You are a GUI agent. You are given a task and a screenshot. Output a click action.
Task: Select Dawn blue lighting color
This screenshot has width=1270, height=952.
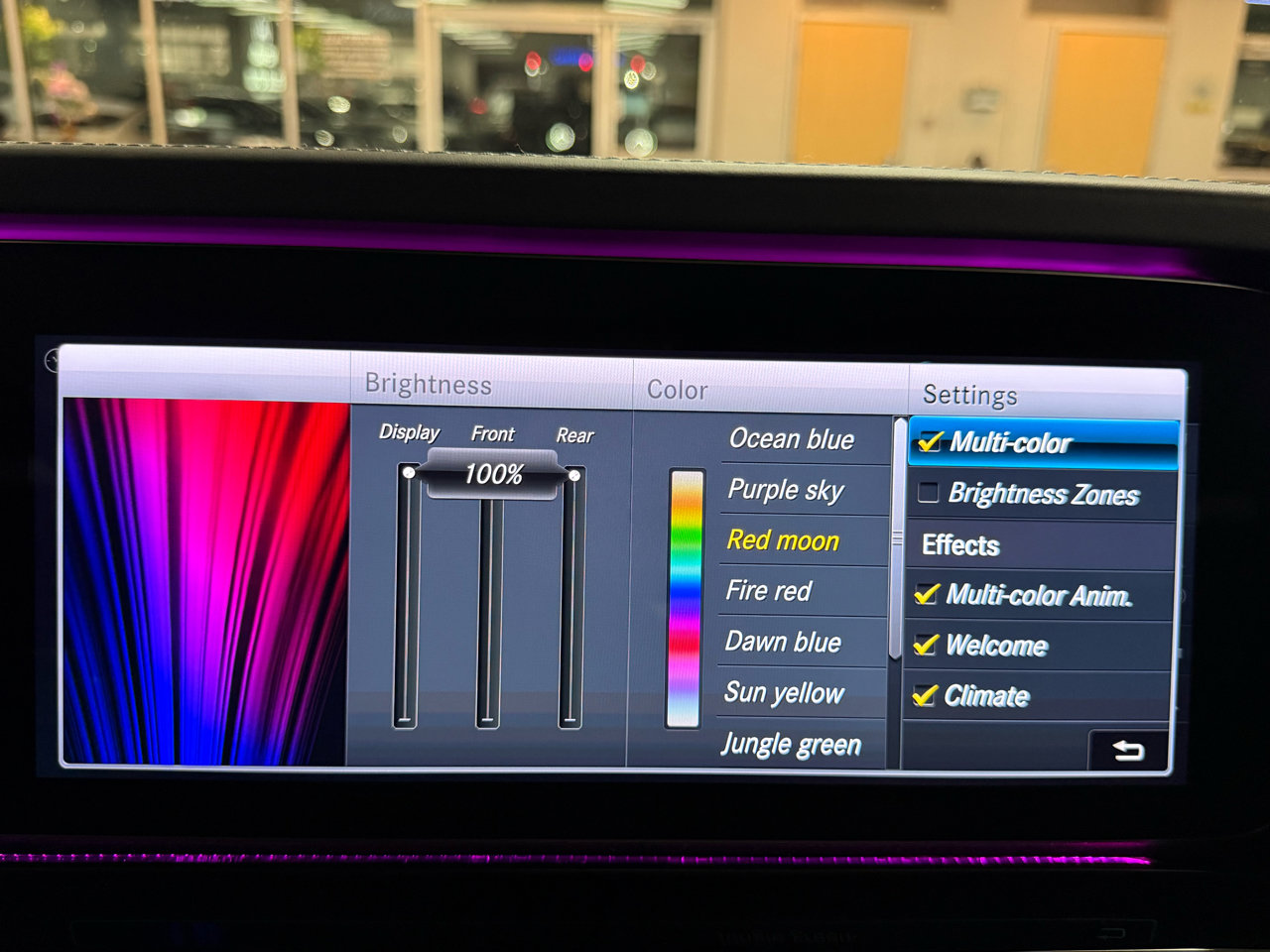[783, 643]
